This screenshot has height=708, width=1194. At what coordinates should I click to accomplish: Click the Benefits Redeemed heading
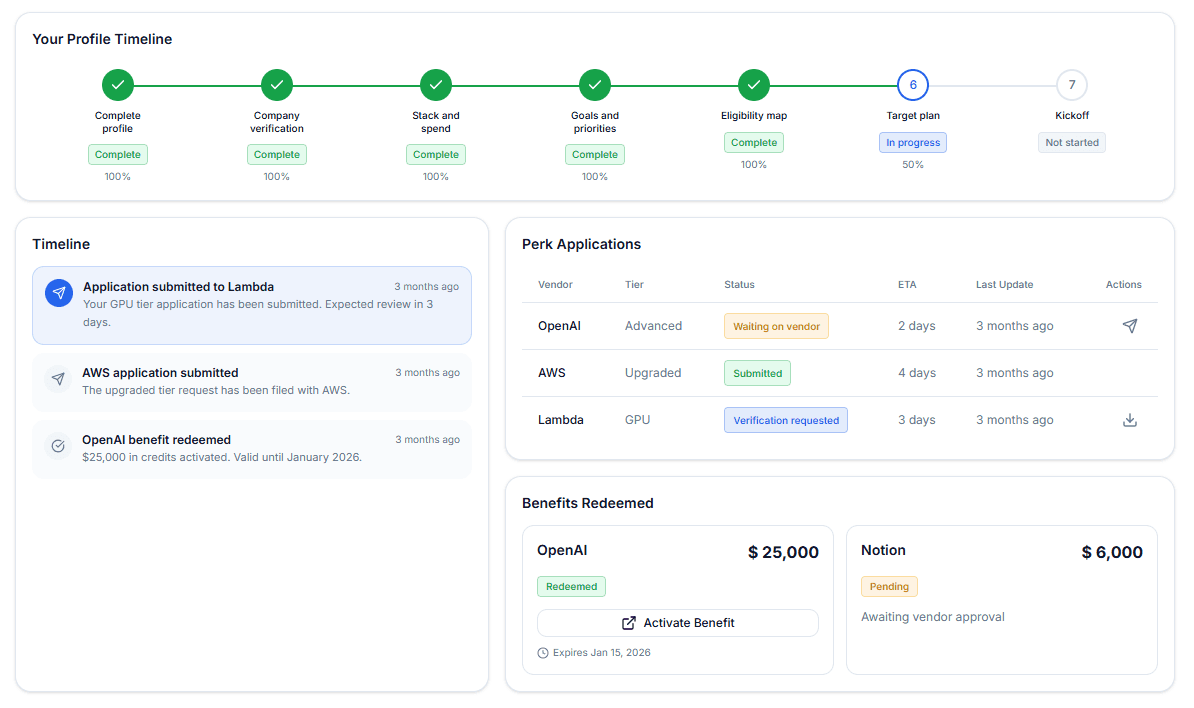pos(588,503)
